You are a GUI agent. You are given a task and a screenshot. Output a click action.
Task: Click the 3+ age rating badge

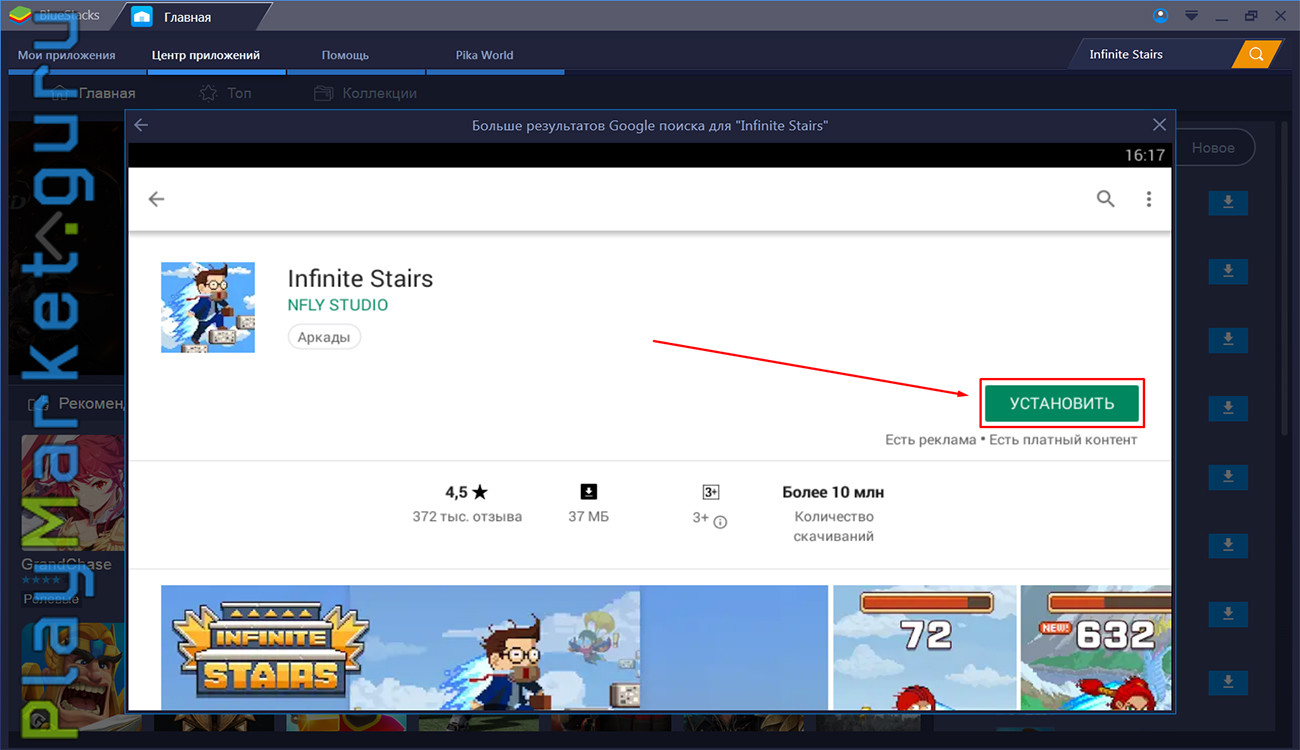pos(711,492)
